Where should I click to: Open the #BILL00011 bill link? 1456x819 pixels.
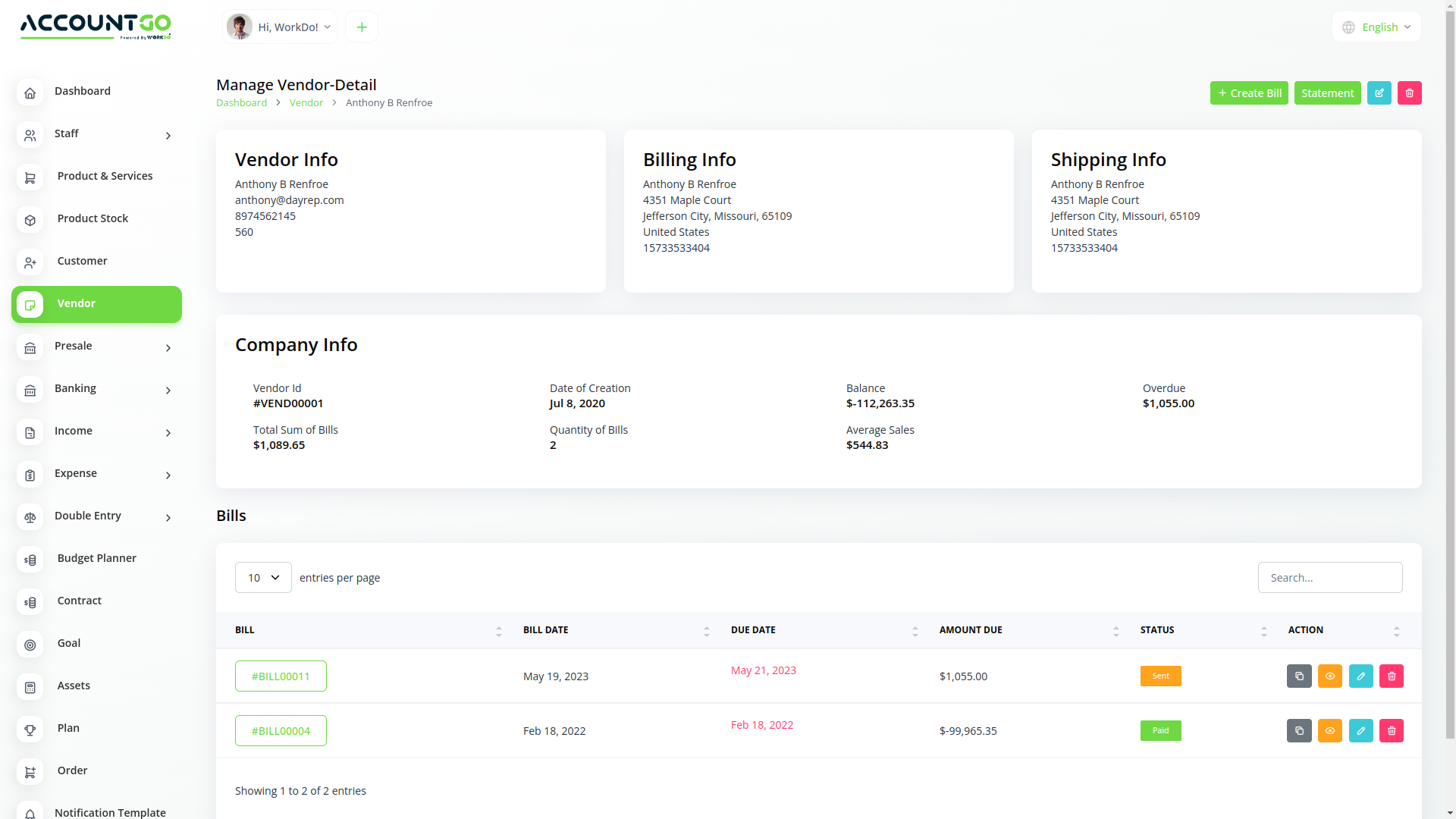281,676
